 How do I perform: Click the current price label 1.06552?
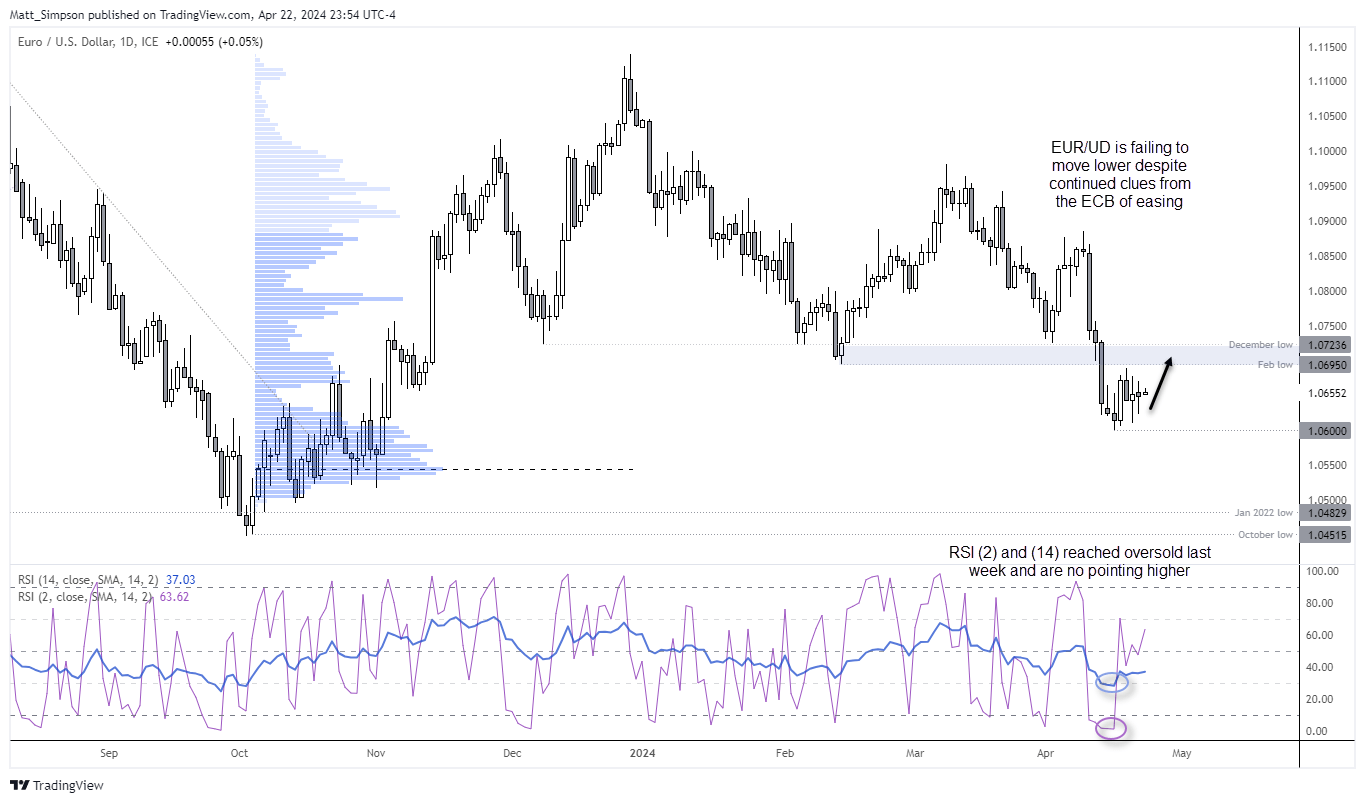tap(1326, 393)
